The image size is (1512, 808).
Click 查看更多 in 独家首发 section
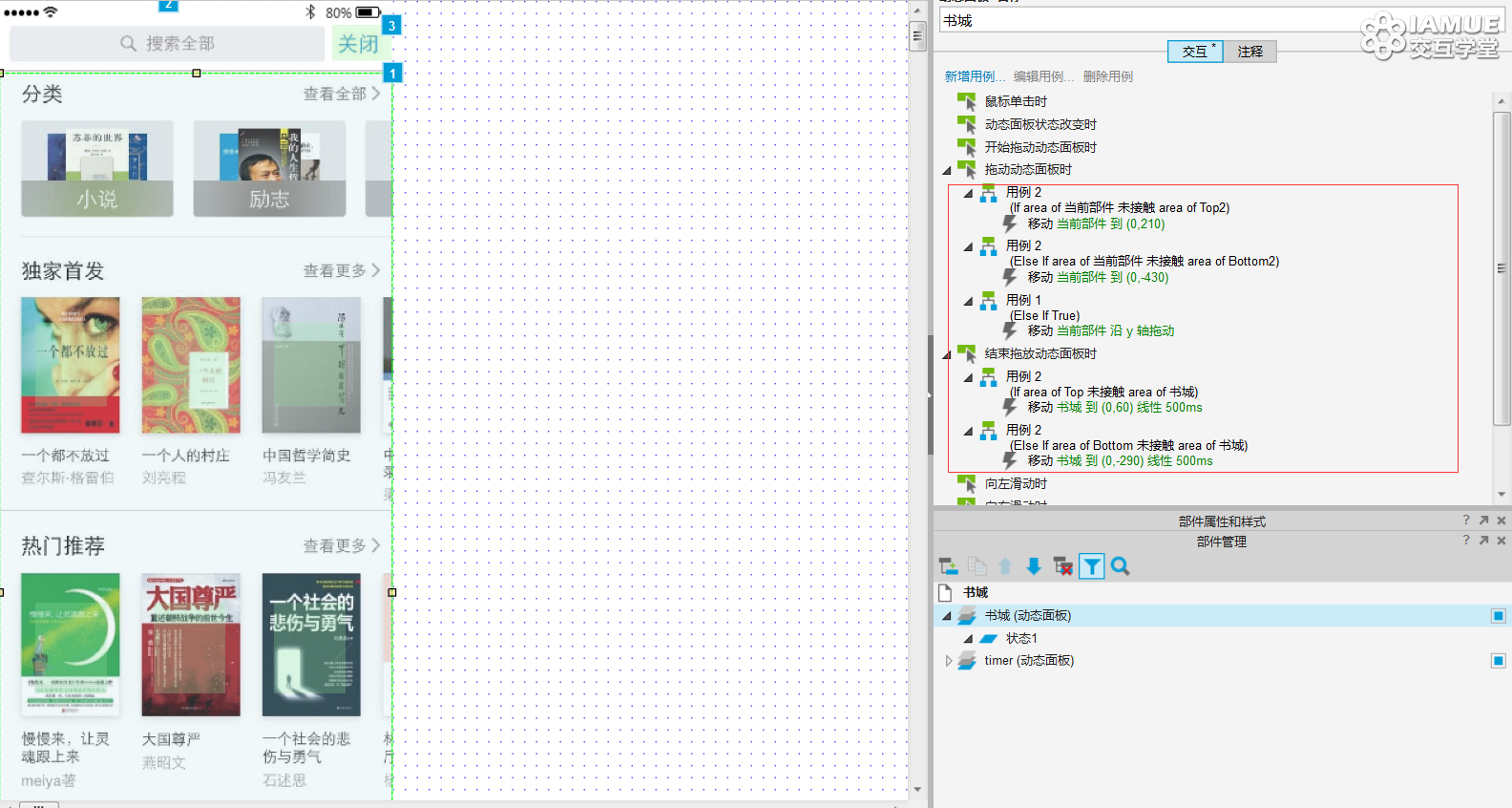[x=342, y=270]
